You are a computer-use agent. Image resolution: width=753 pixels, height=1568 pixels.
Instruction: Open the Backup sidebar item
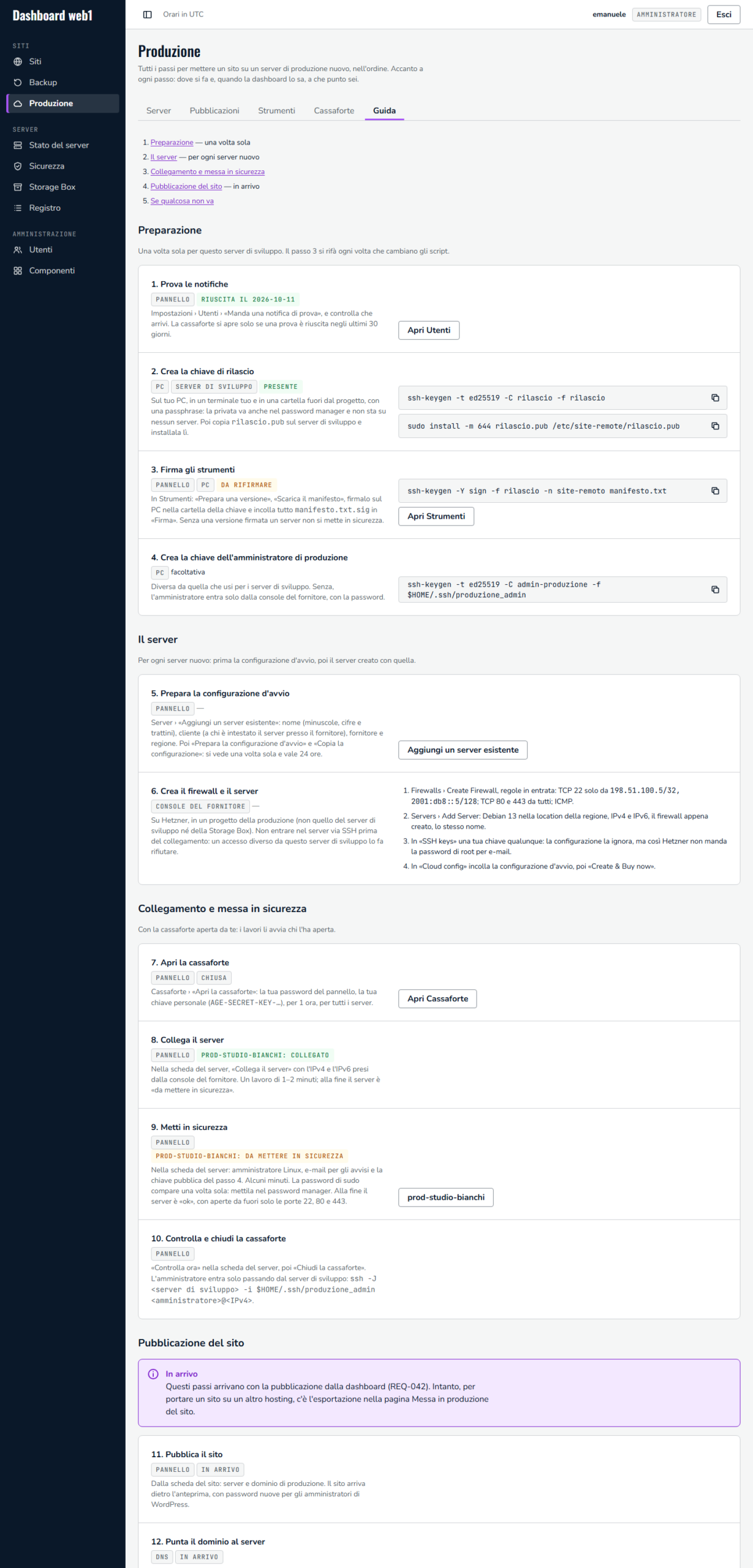[x=62, y=83]
